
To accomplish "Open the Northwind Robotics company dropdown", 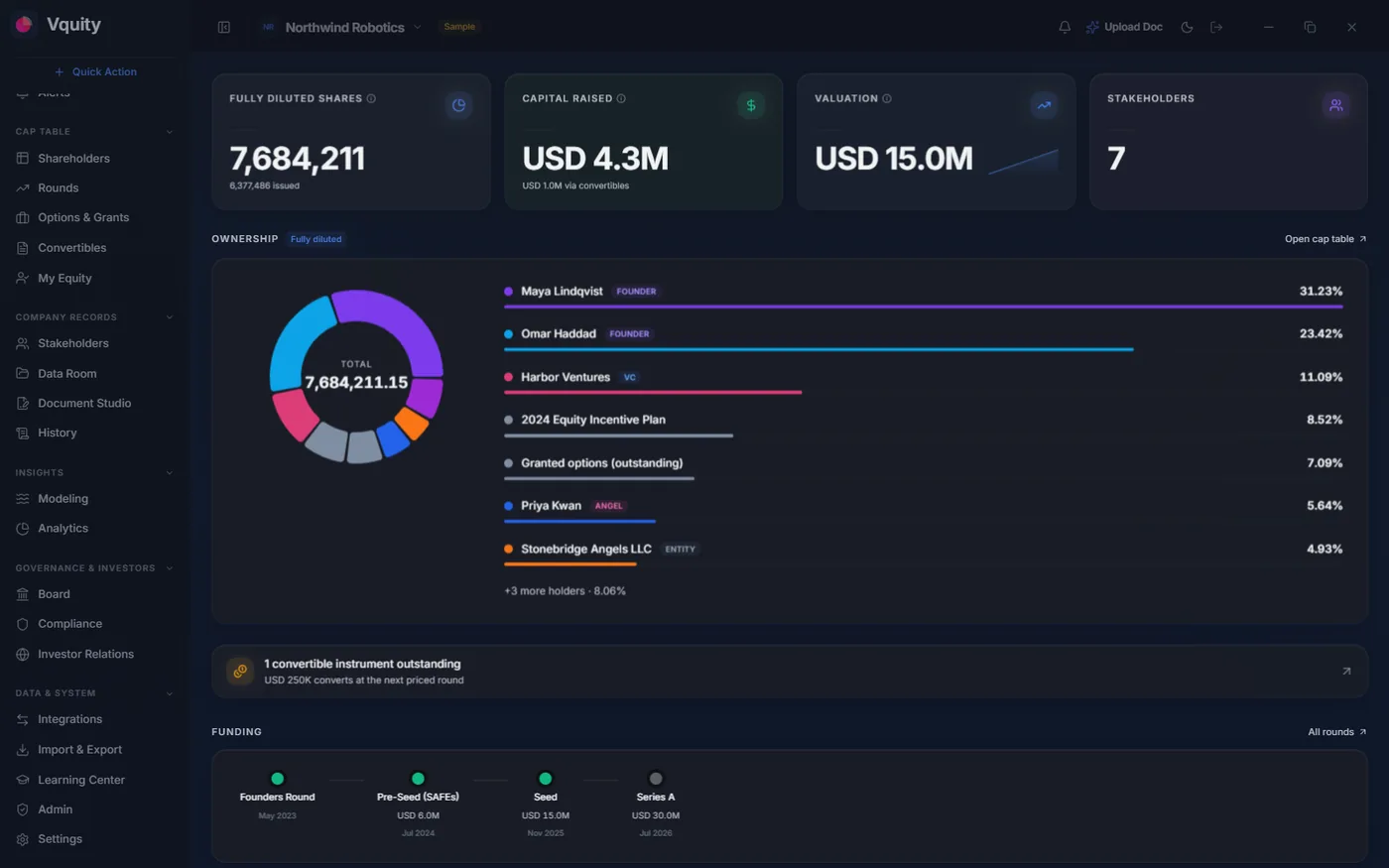I will pyautogui.click(x=342, y=27).
